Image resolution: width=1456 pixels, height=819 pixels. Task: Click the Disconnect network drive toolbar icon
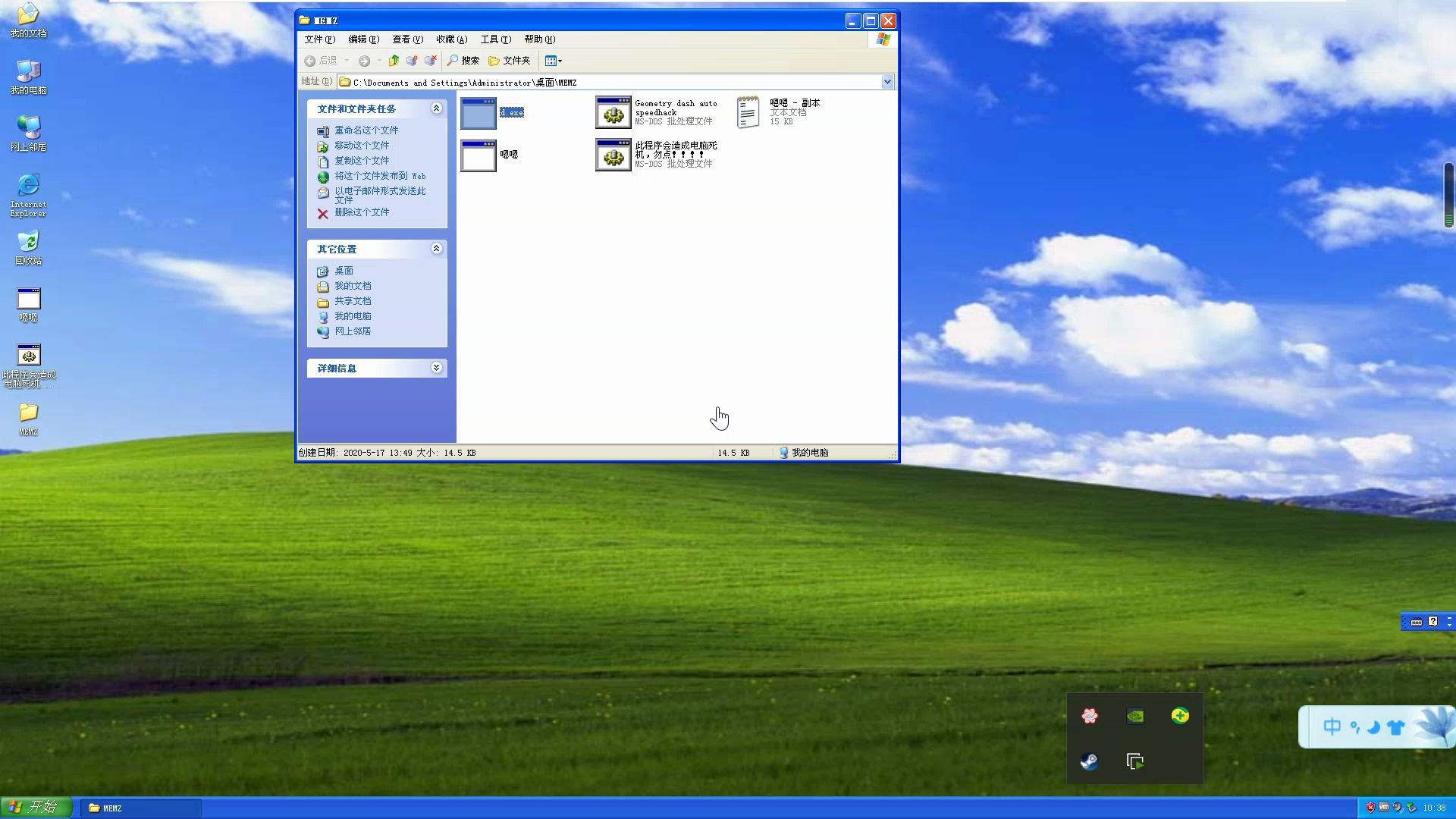coord(430,61)
